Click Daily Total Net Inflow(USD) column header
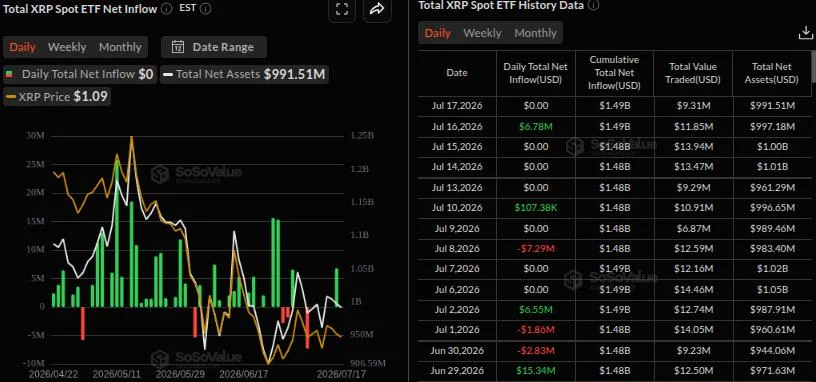816x382 pixels. pyautogui.click(x=536, y=73)
